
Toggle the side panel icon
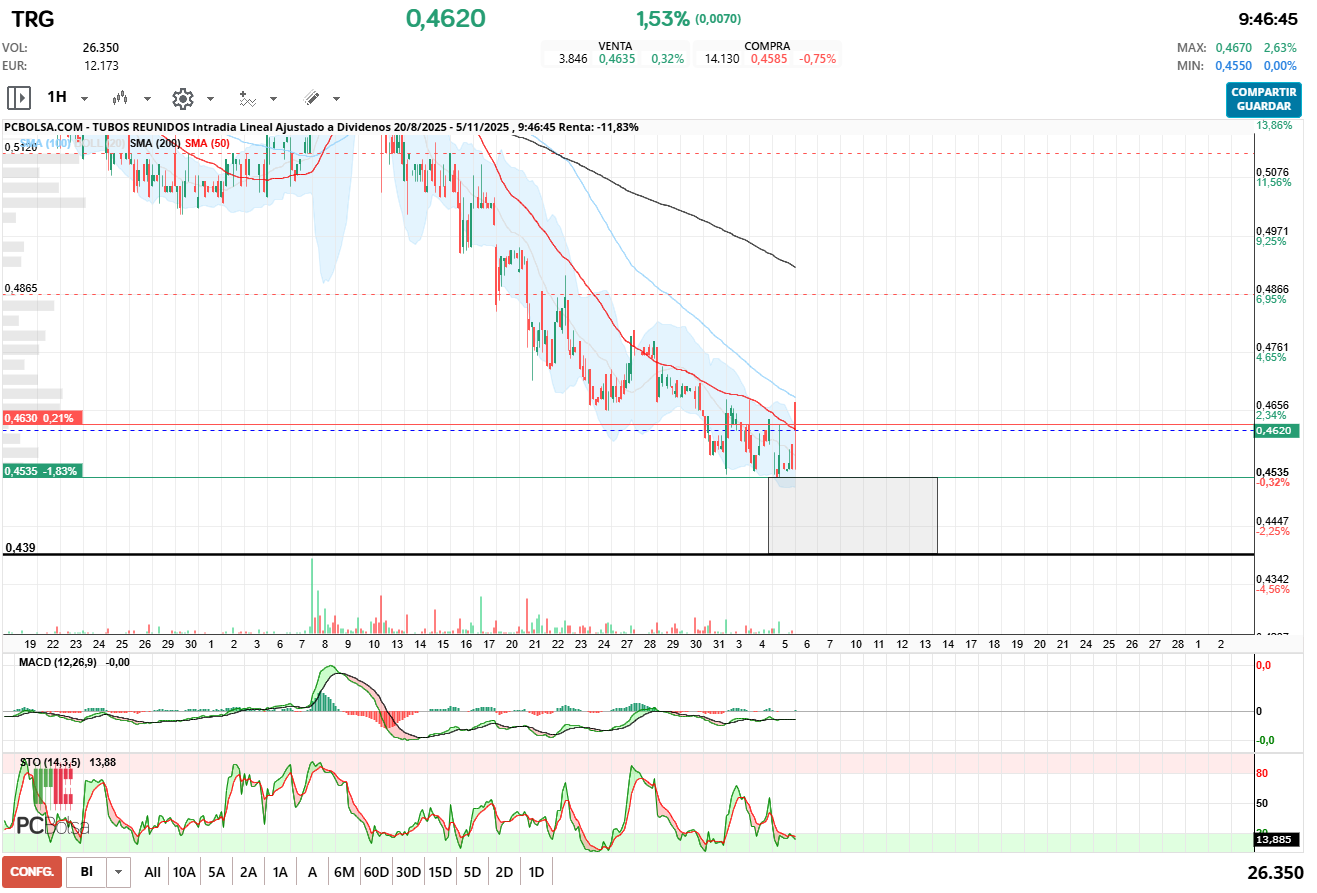(x=19, y=98)
